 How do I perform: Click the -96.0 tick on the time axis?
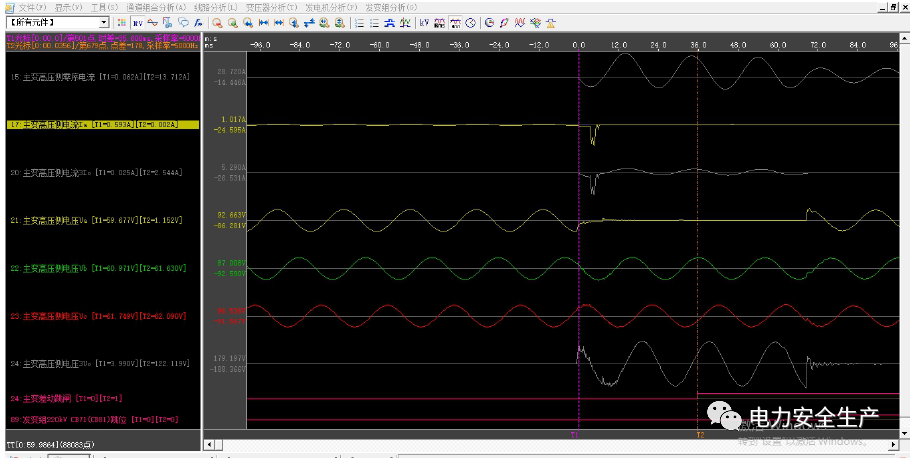point(259,44)
